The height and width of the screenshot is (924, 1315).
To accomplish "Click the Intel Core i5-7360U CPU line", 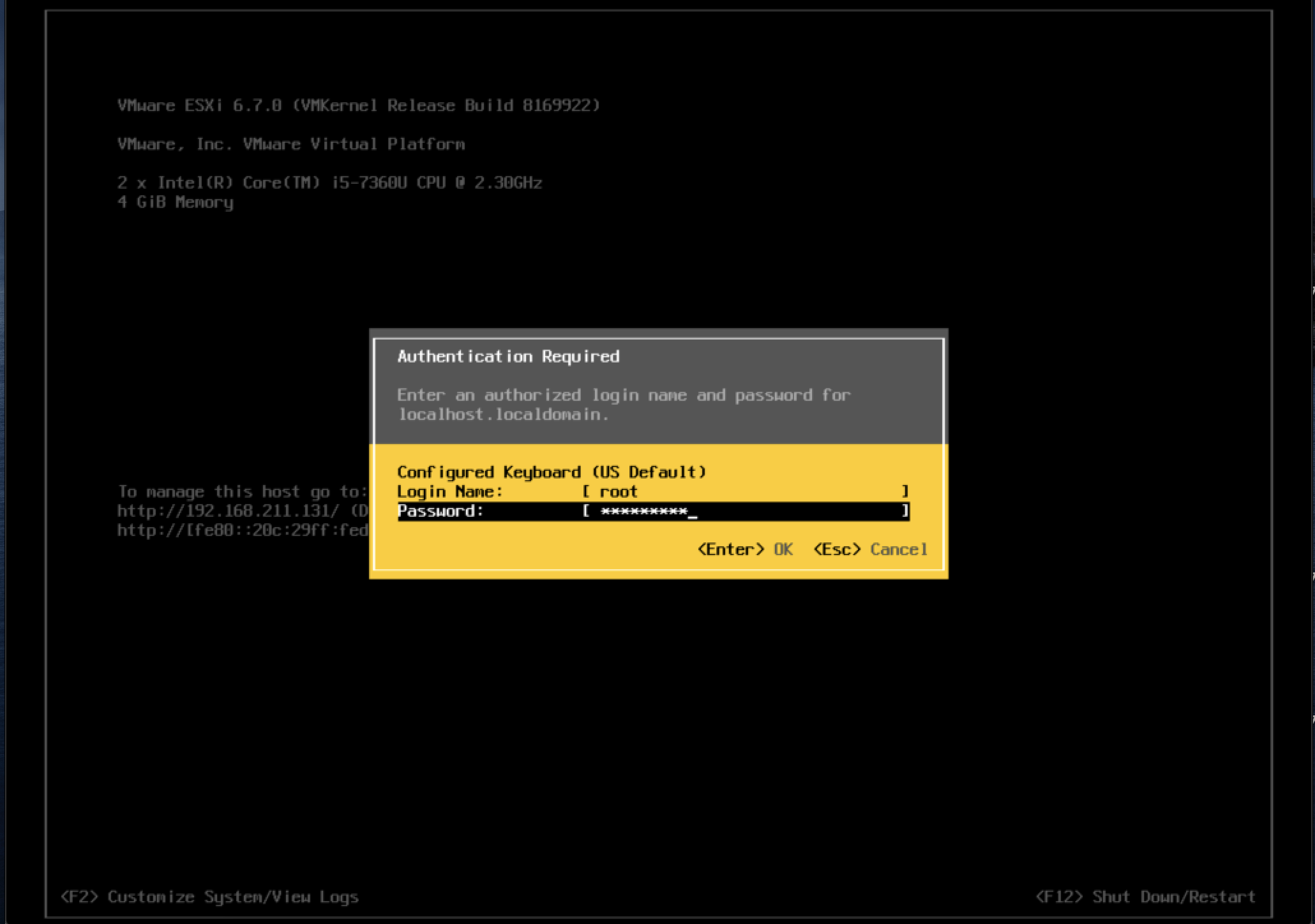I will coord(329,183).
